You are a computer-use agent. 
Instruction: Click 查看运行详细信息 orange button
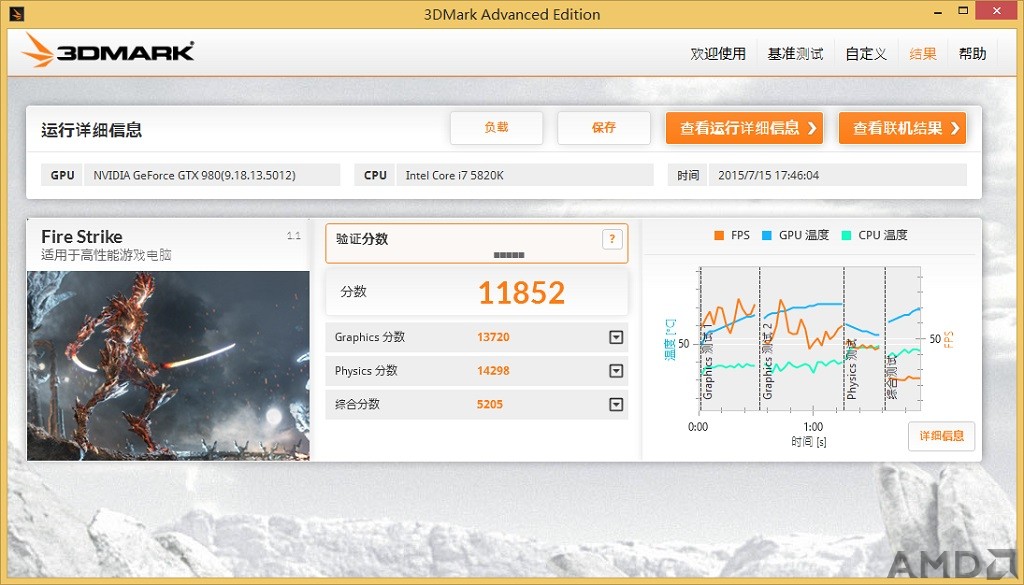tap(744, 128)
